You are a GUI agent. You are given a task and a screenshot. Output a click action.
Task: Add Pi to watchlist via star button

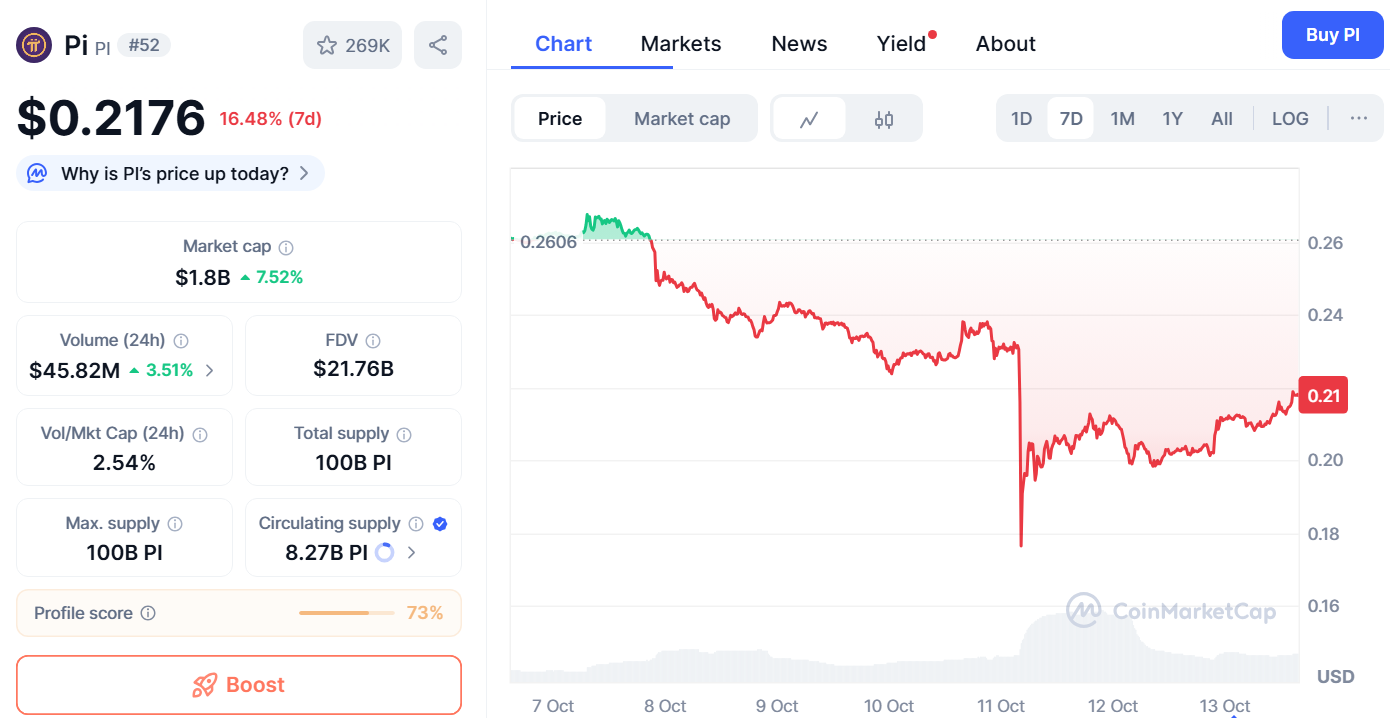pyautogui.click(x=352, y=45)
